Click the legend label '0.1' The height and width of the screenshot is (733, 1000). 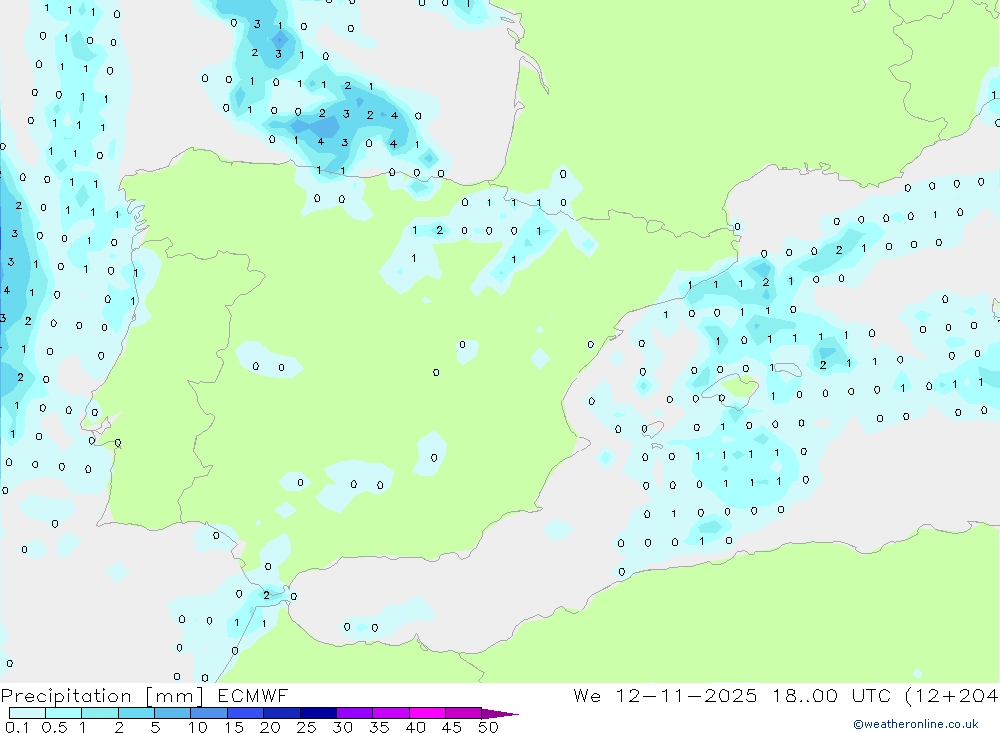[17, 727]
